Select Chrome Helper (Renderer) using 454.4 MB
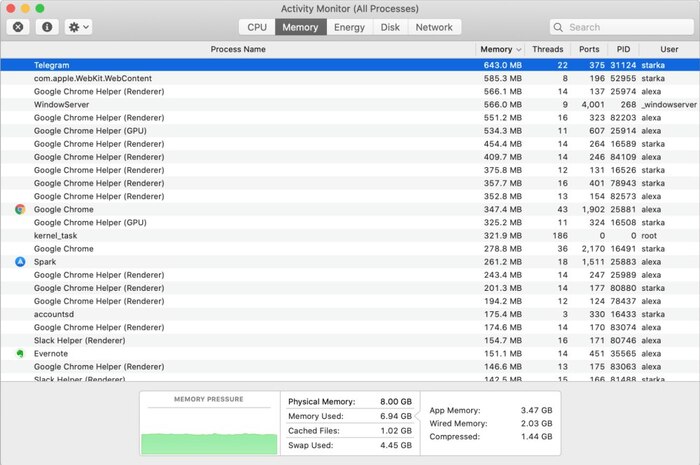This screenshot has height=465, width=700. [x=350, y=144]
